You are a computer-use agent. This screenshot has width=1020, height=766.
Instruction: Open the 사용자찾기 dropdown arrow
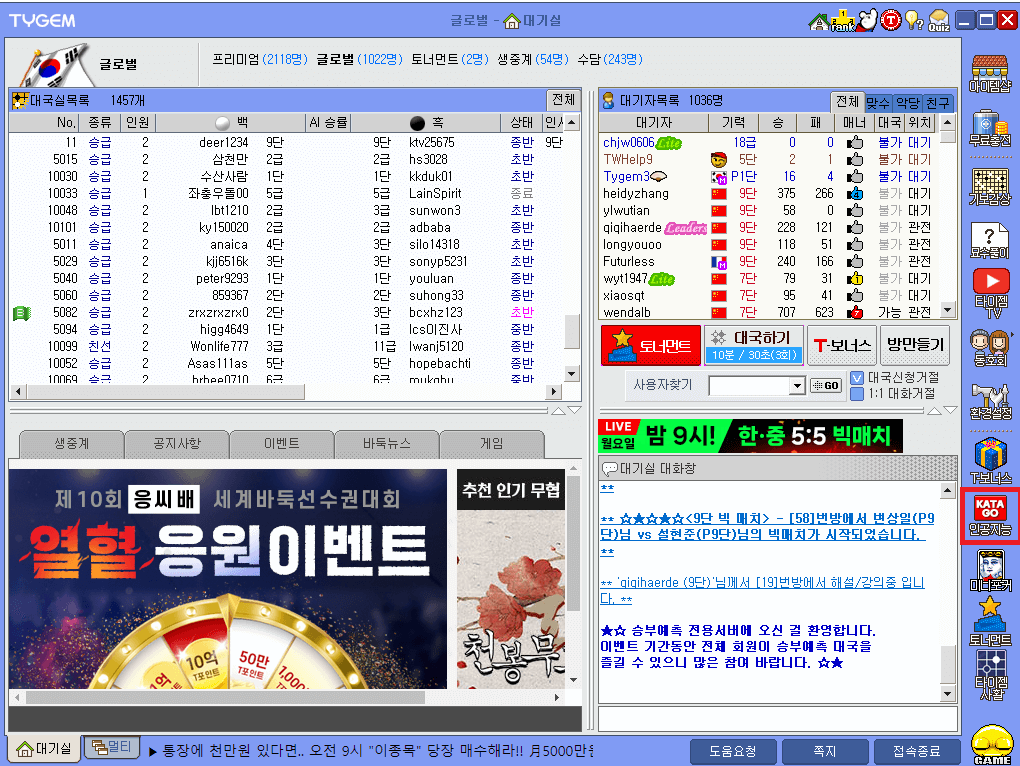pyautogui.click(x=798, y=386)
